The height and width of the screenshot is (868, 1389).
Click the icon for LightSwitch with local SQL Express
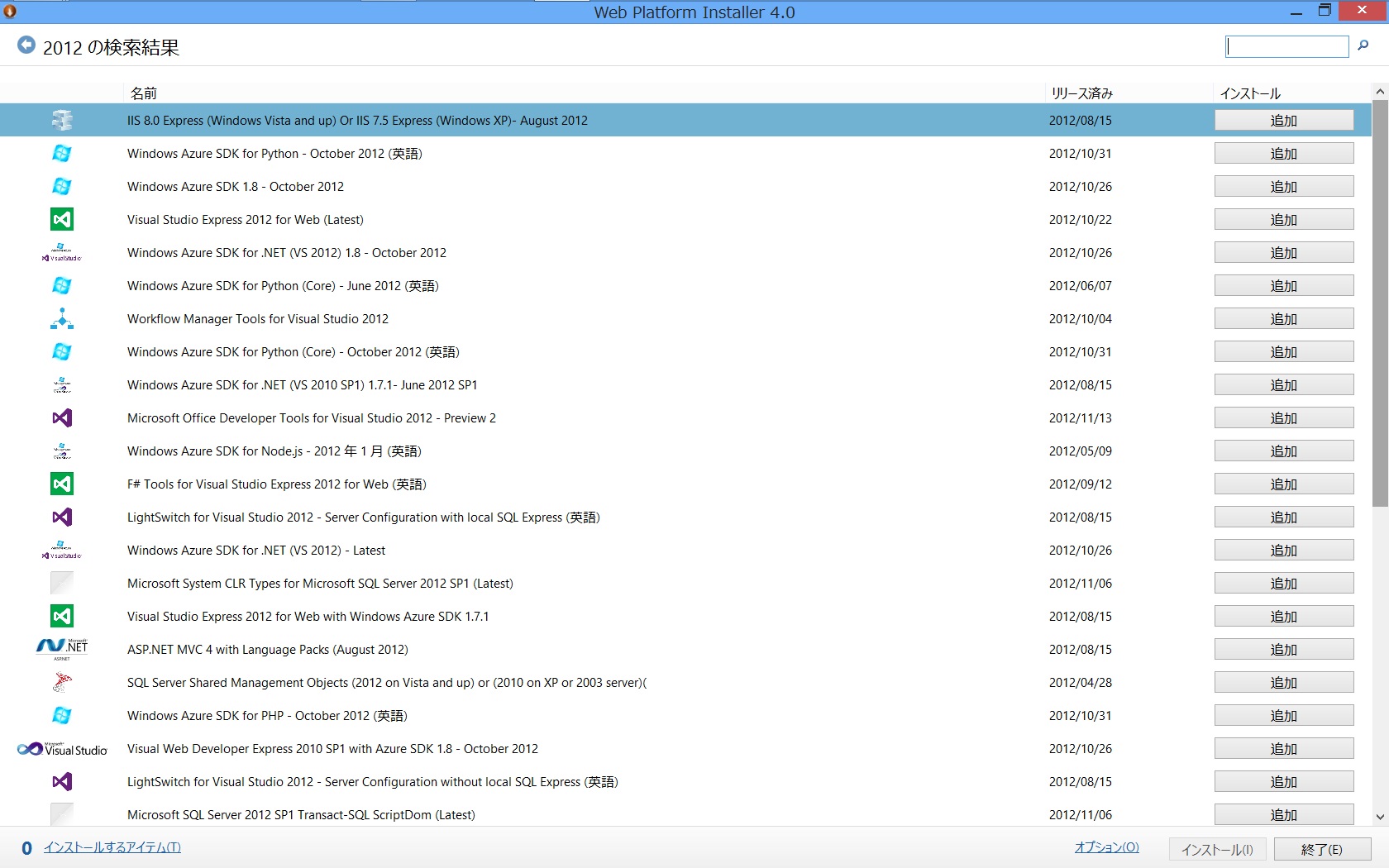click(x=62, y=517)
